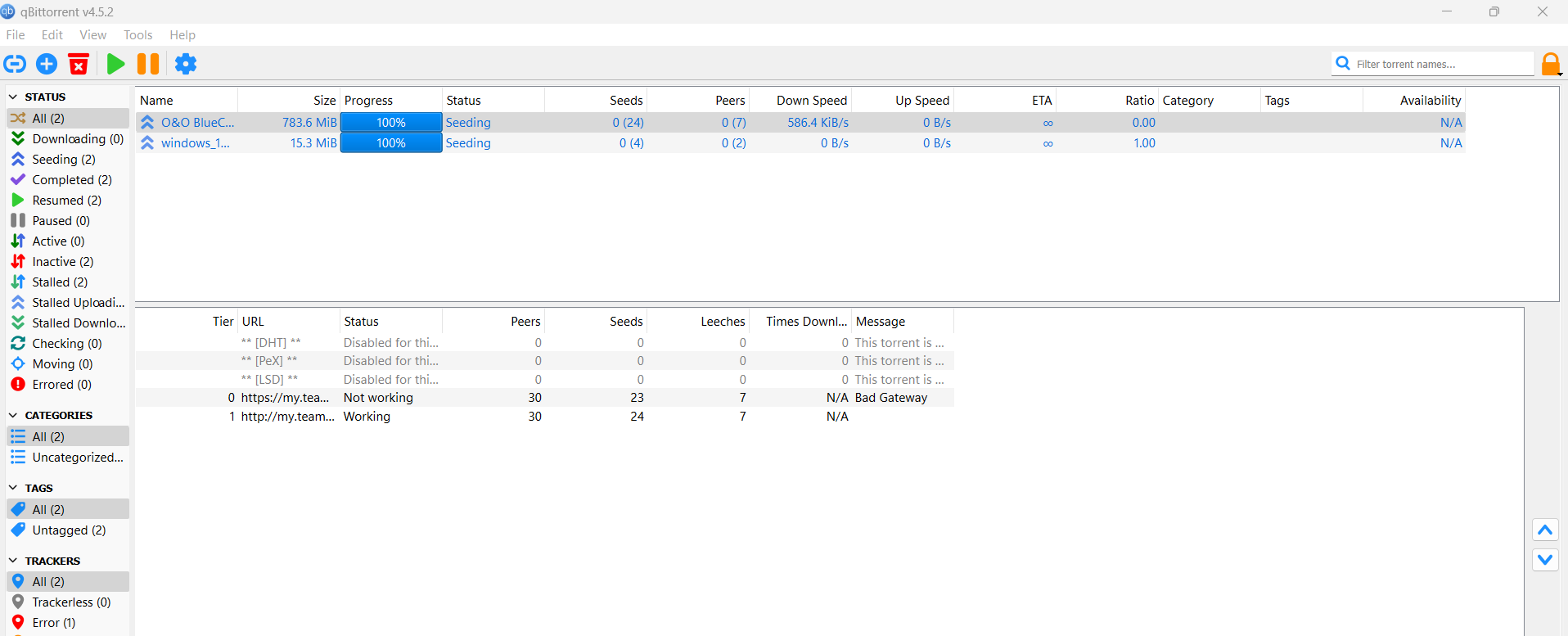Open the File menu
Screen dimensions: 1568x636
[x=16, y=35]
